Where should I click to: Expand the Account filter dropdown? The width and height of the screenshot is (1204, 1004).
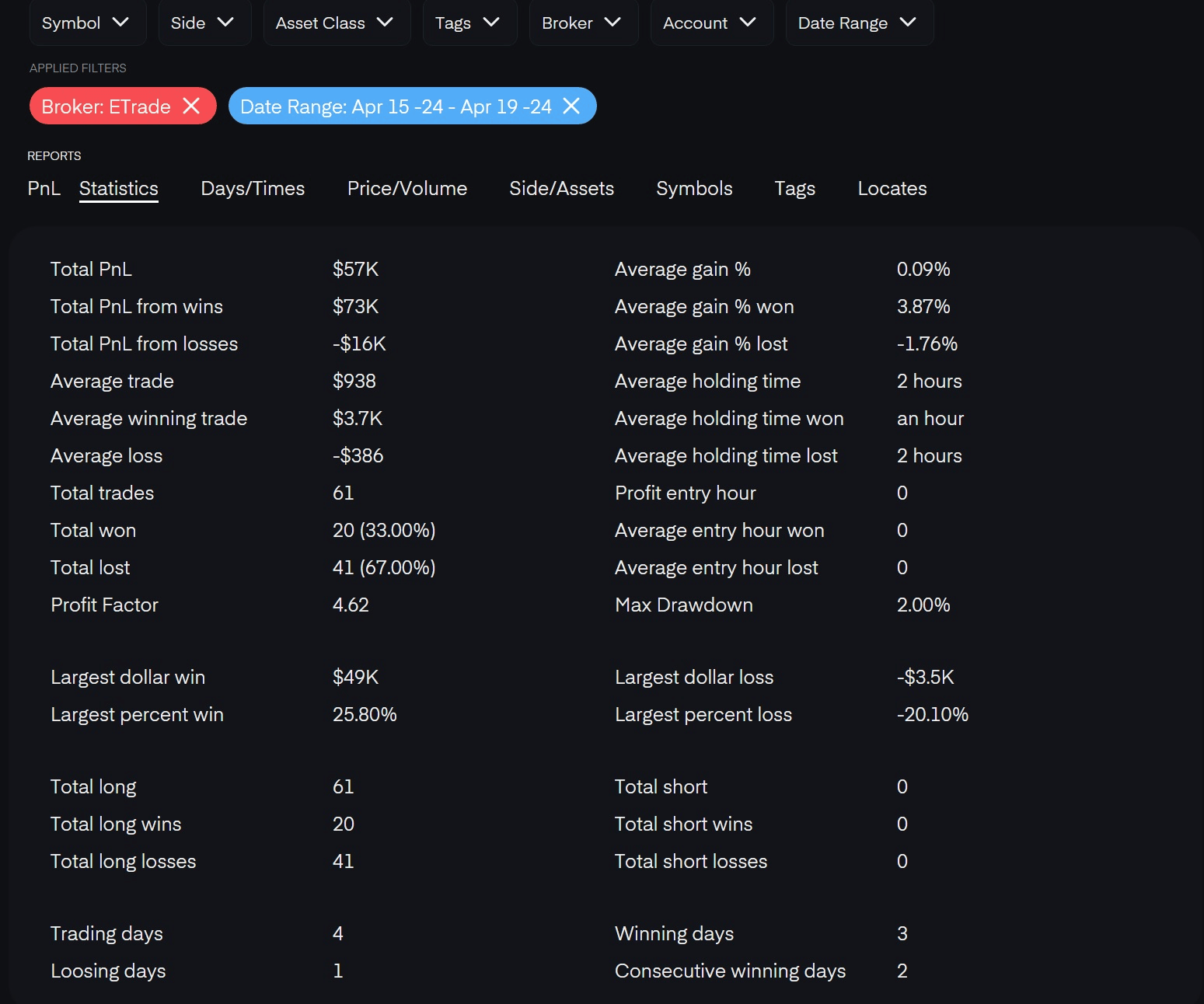[x=710, y=23]
